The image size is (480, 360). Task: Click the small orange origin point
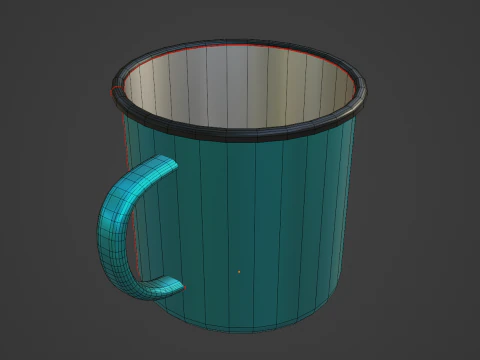(239, 272)
